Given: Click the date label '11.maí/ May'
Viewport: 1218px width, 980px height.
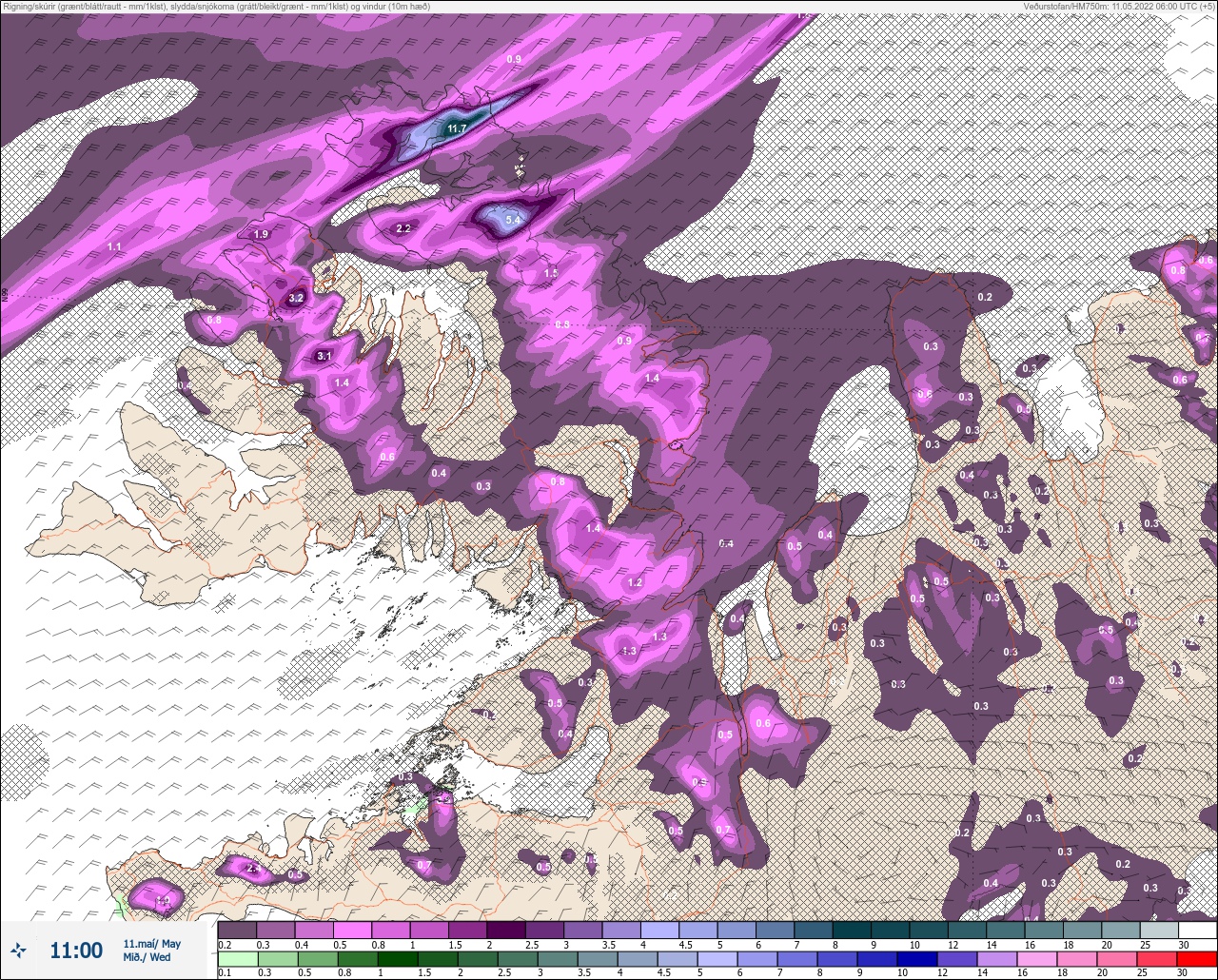Looking at the screenshot, I should click(152, 944).
